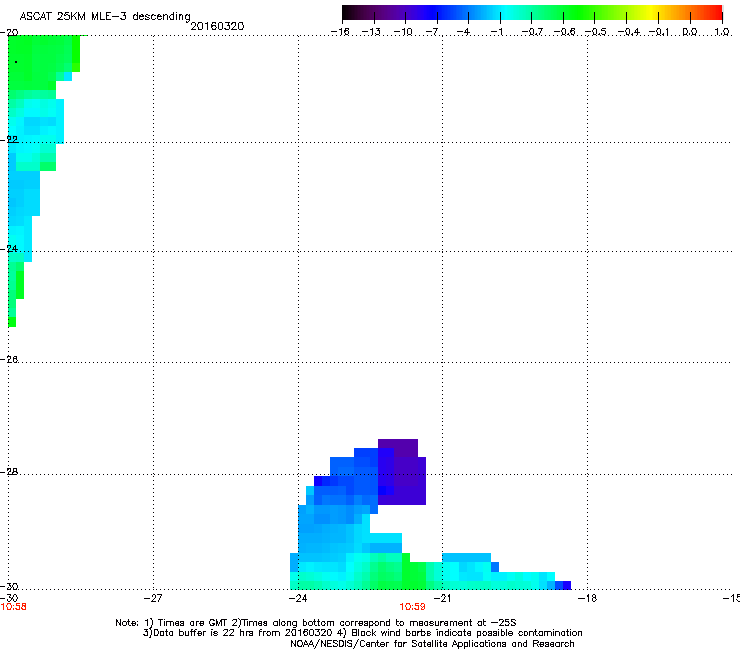The height and width of the screenshot is (650, 740).
Task: Click the "-10" color scale label
Action: 403,32
